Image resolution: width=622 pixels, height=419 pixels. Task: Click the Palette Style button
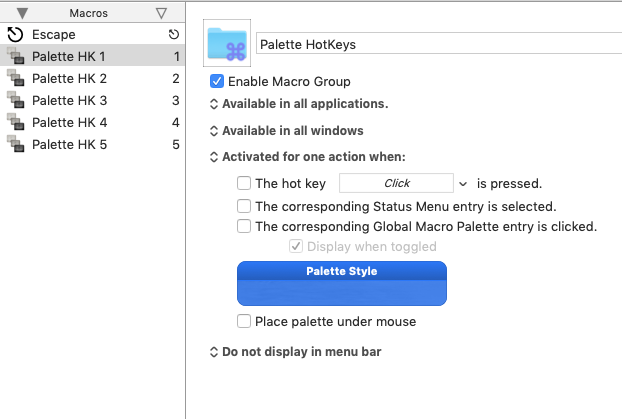(x=341, y=283)
